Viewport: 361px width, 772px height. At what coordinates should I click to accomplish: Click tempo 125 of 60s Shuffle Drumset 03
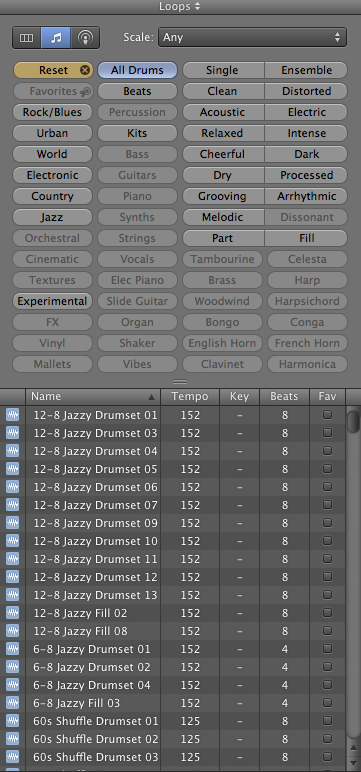click(x=190, y=757)
